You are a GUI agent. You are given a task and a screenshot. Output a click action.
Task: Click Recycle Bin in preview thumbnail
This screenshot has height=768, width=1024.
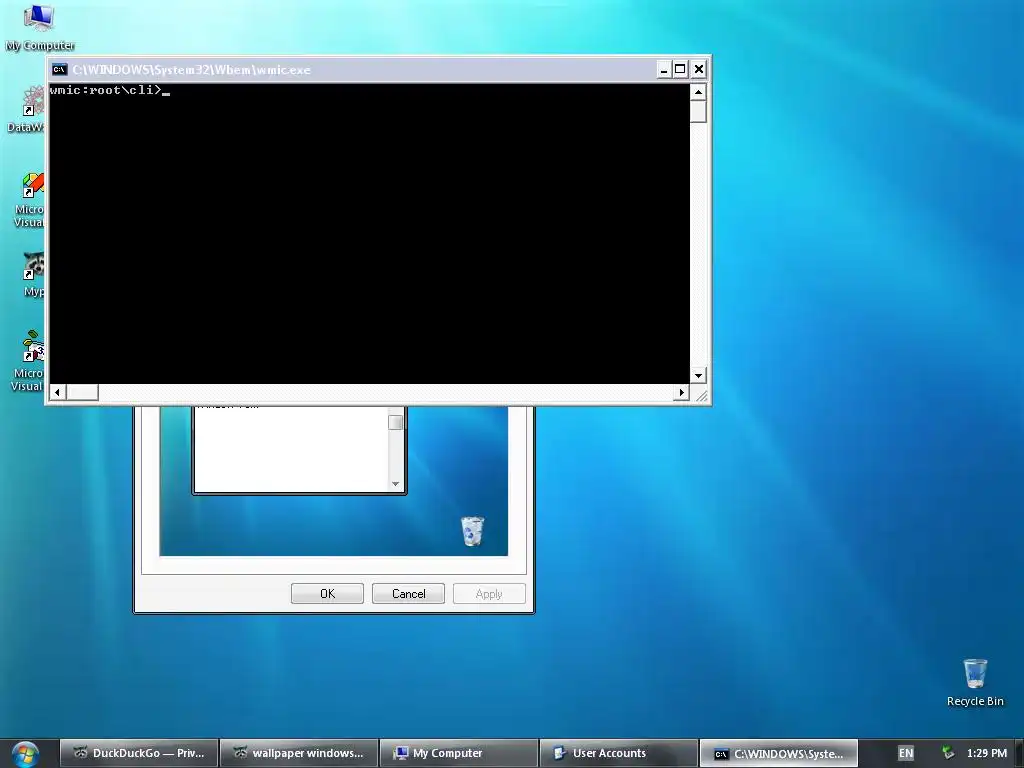(472, 531)
